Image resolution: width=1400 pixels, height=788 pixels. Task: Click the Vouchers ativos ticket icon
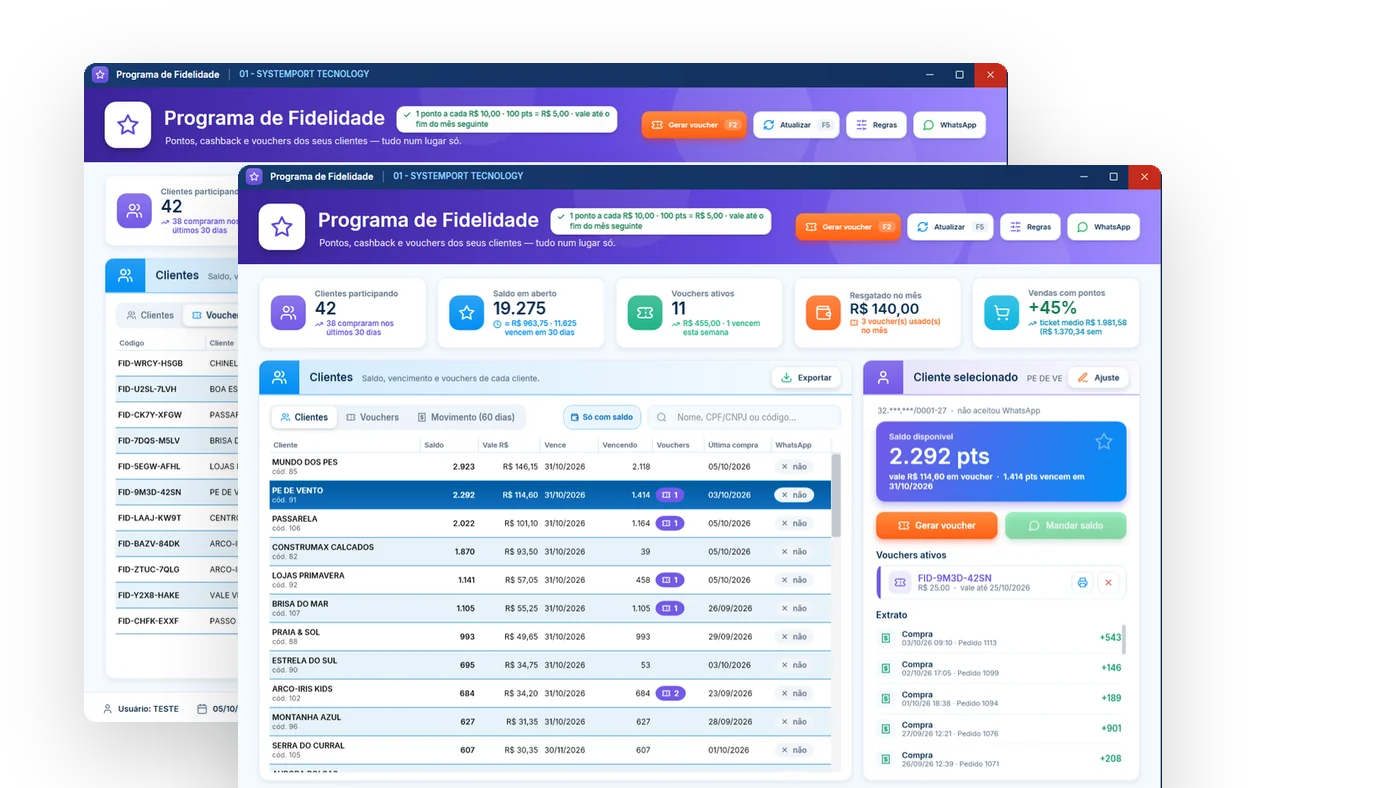[645, 313]
